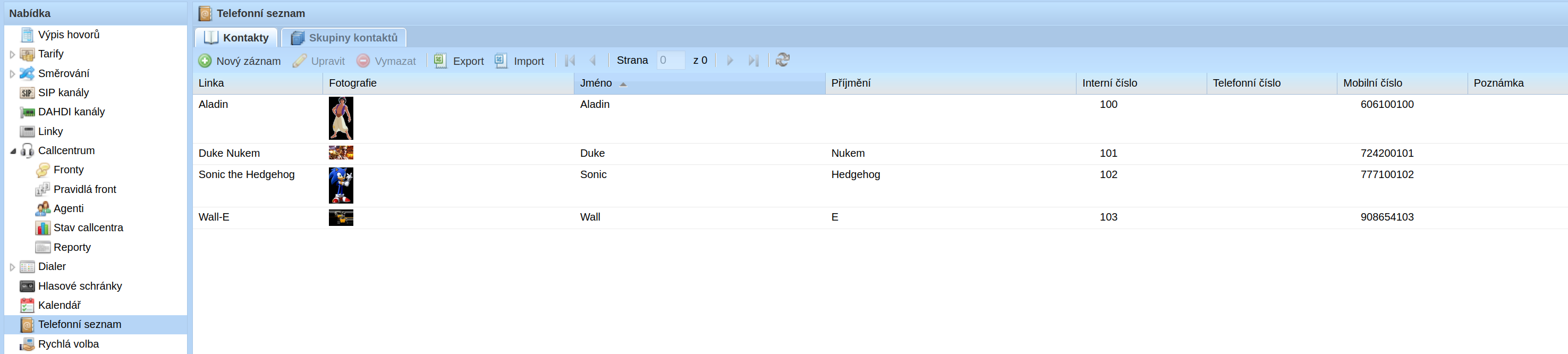Click the Callcentrum headset icon
The image size is (1568, 354).
click(28, 150)
